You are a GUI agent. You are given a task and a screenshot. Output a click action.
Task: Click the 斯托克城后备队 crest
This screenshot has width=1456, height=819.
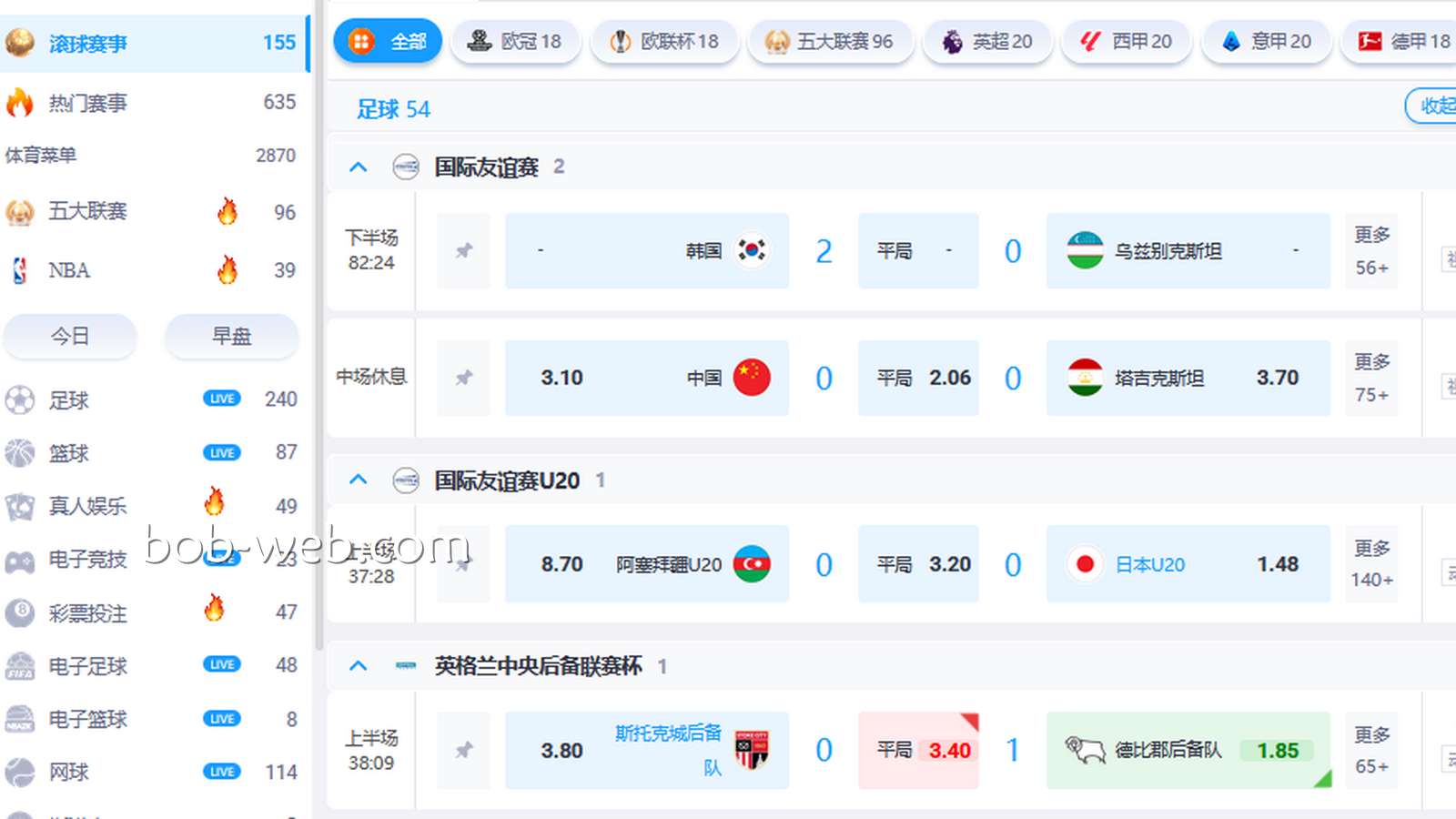(x=752, y=750)
